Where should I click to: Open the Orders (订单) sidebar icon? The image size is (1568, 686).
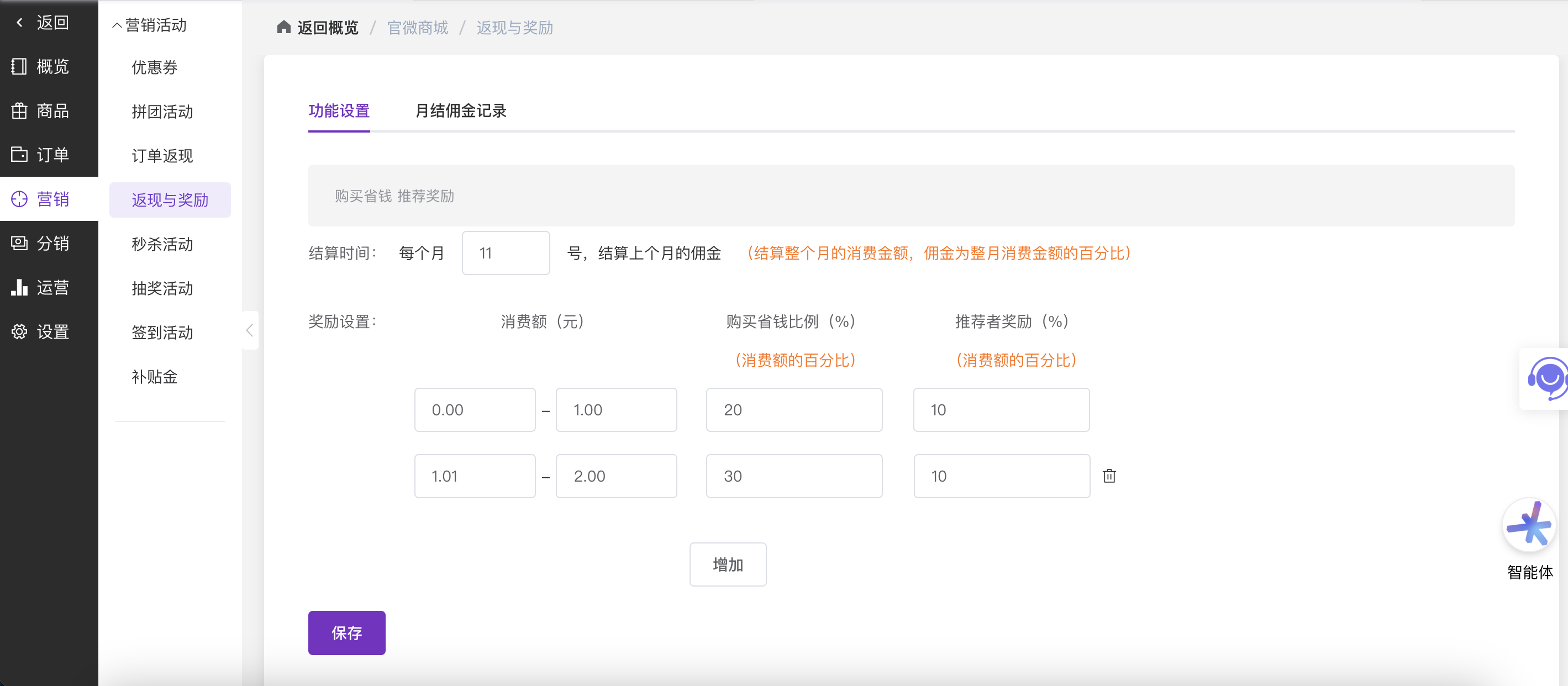(x=19, y=155)
